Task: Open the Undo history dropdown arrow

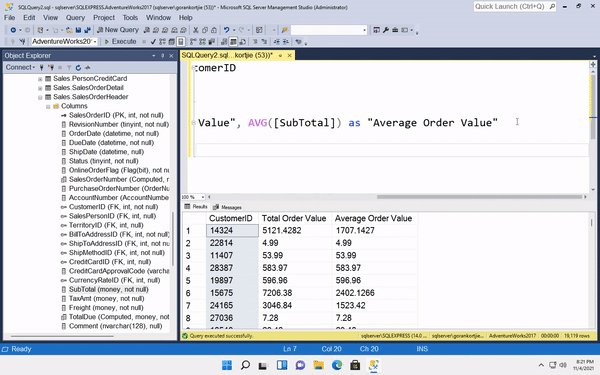Action: pos(234,30)
